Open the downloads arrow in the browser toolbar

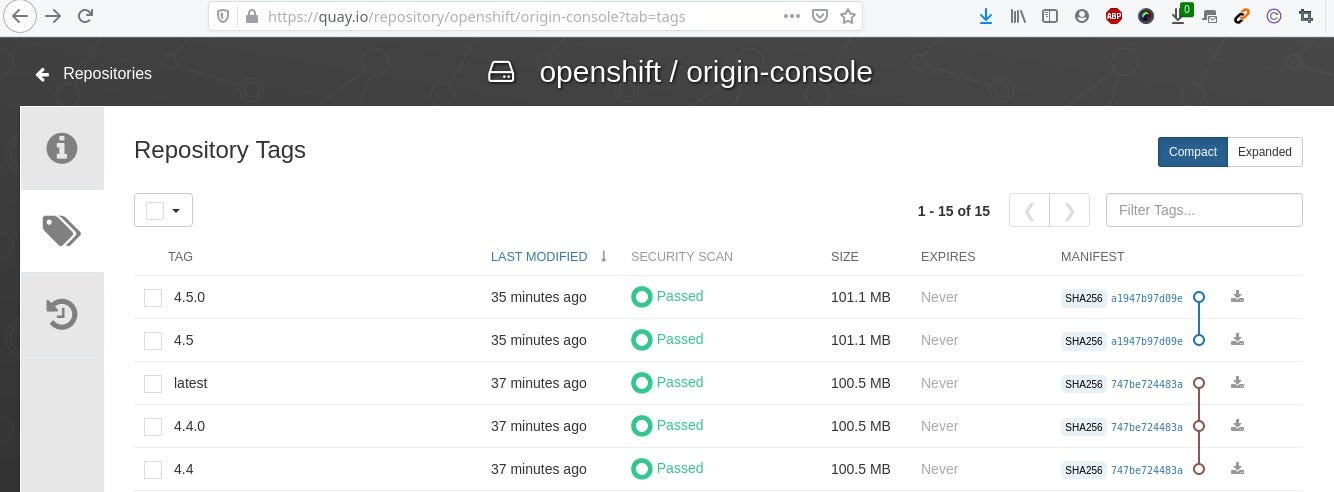[986, 16]
